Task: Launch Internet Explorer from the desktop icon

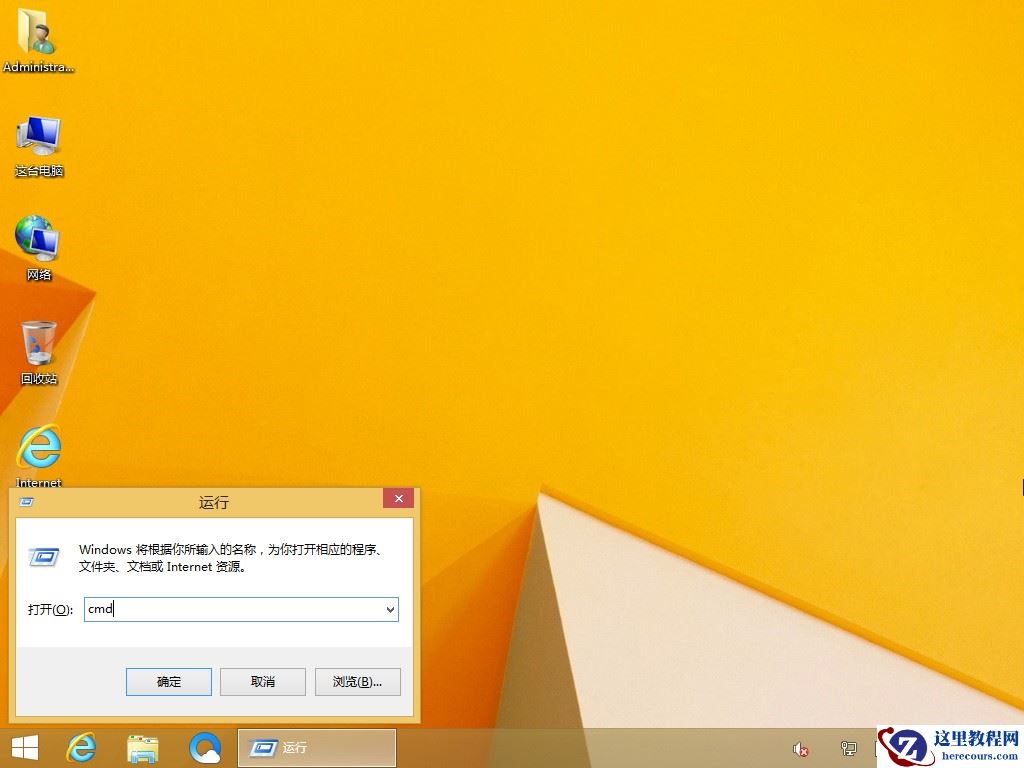Action: (38, 450)
